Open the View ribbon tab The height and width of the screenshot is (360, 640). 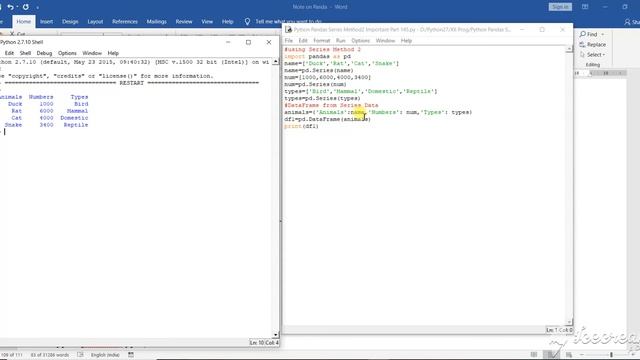tap(207, 22)
